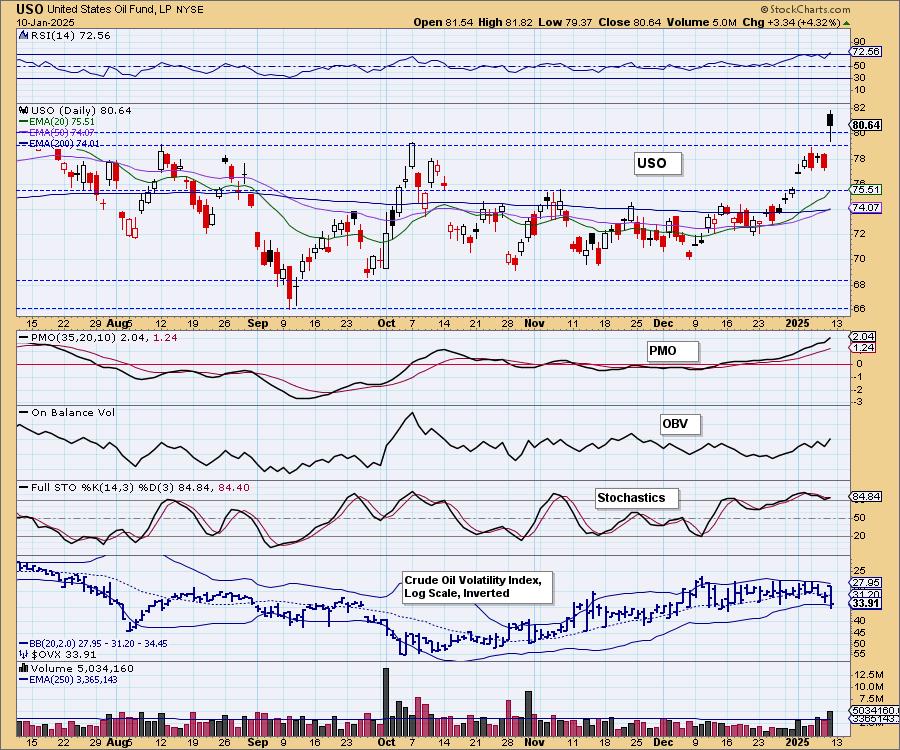Click the USO ticker symbol in the chart title
Viewport: 900px width, 750px height.
(30, 9)
